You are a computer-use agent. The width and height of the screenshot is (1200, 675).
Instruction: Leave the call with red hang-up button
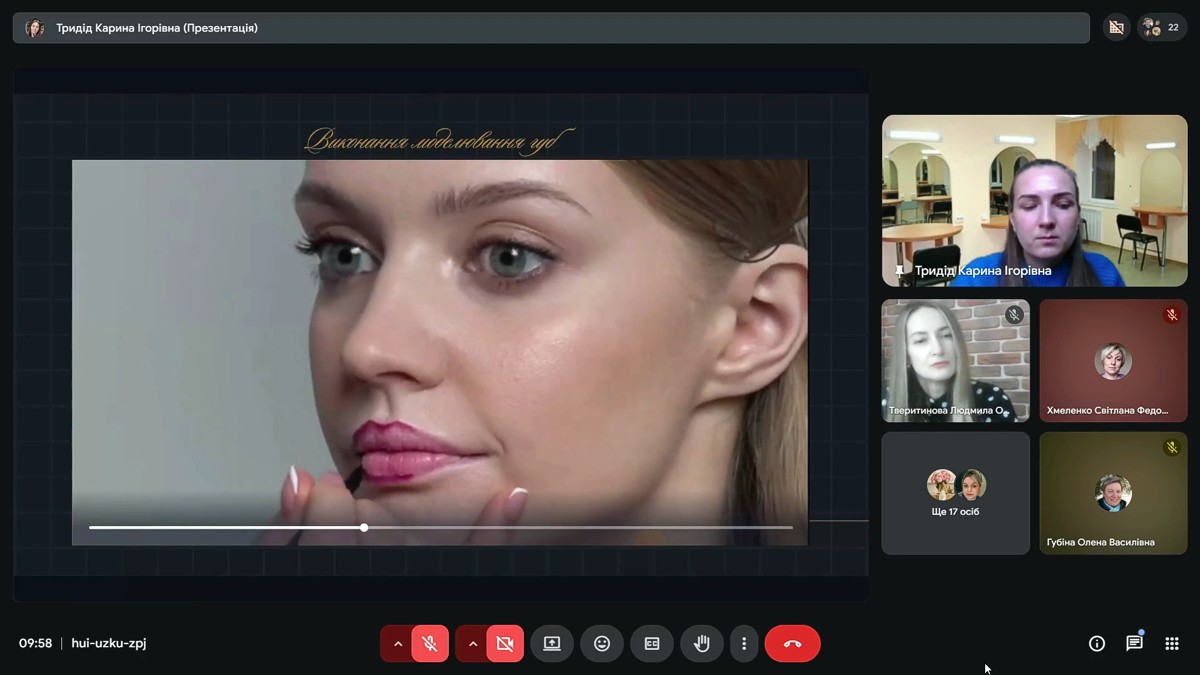[792, 644]
